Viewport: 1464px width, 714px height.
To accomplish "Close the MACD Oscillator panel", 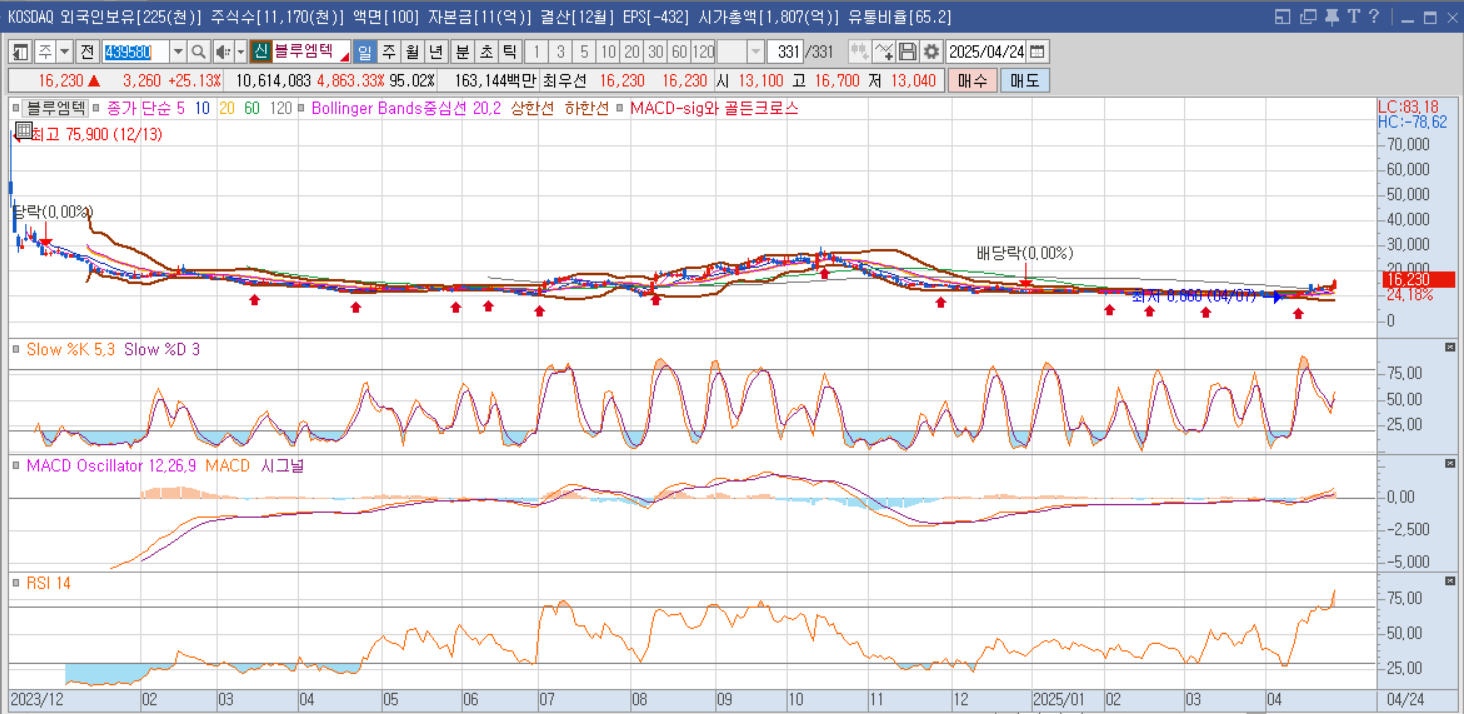I will (x=1450, y=463).
